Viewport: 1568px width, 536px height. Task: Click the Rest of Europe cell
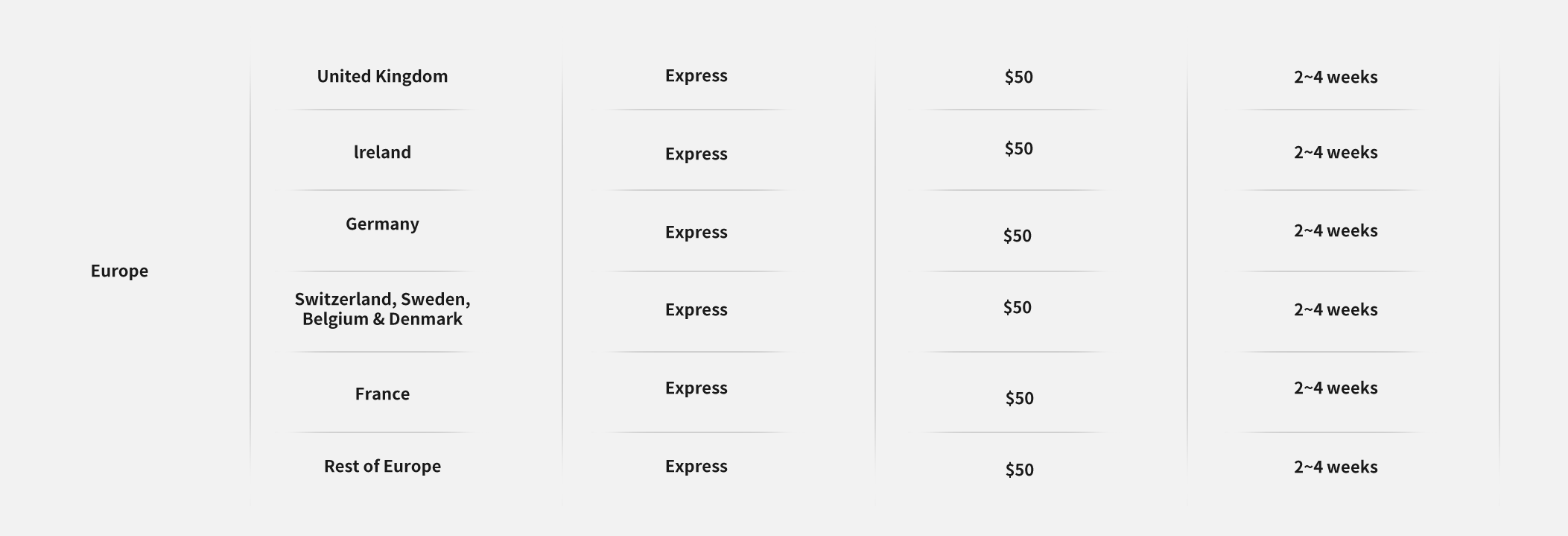point(382,466)
